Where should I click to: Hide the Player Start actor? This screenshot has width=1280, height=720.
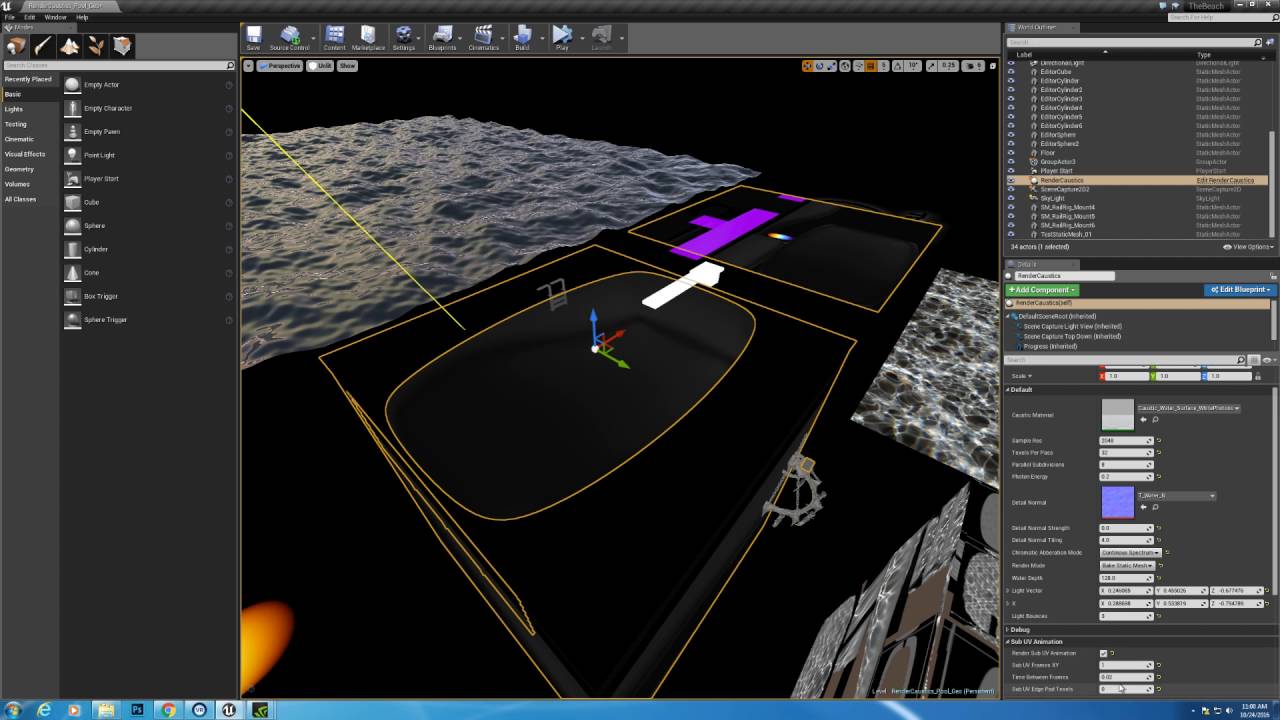[1011, 171]
